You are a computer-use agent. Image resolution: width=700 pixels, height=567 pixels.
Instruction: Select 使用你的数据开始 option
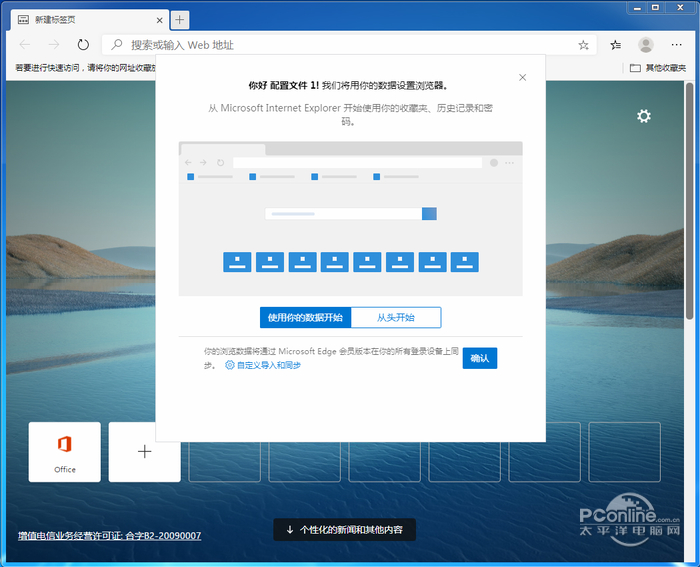(305, 317)
